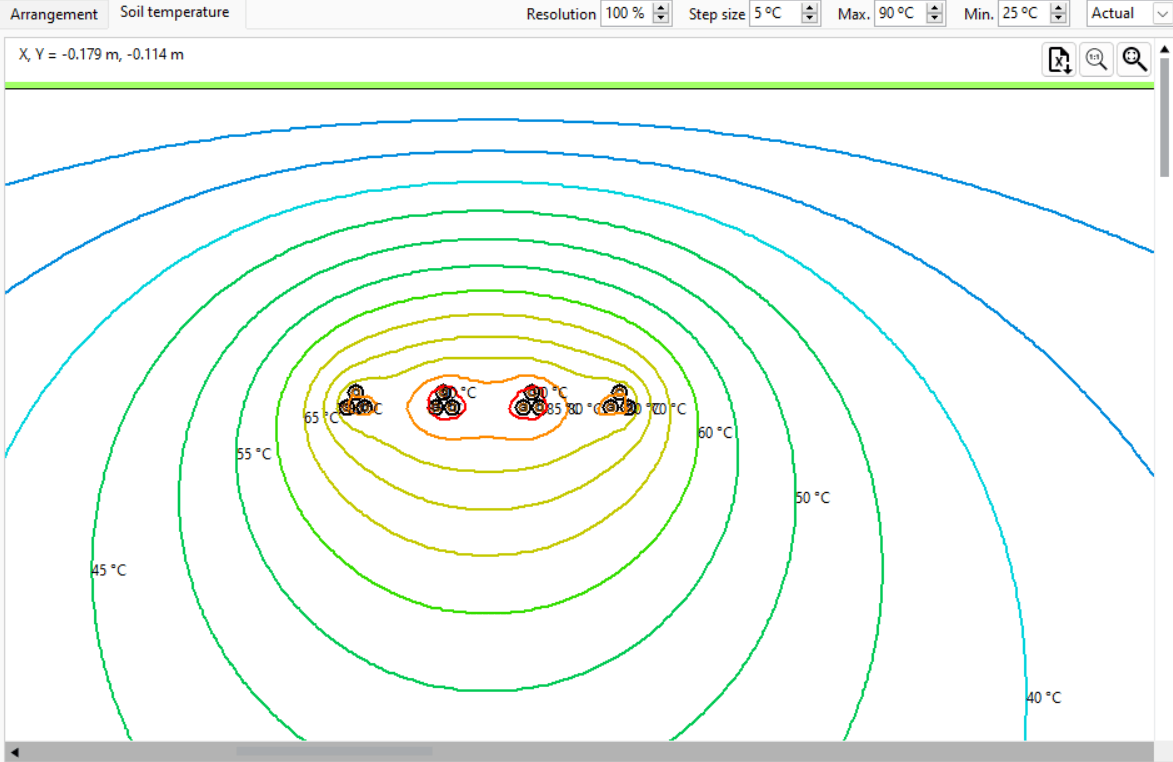The height and width of the screenshot is (762, 1173).
Task: Increase Resolution with the up arrow
Action: [661, 9]
